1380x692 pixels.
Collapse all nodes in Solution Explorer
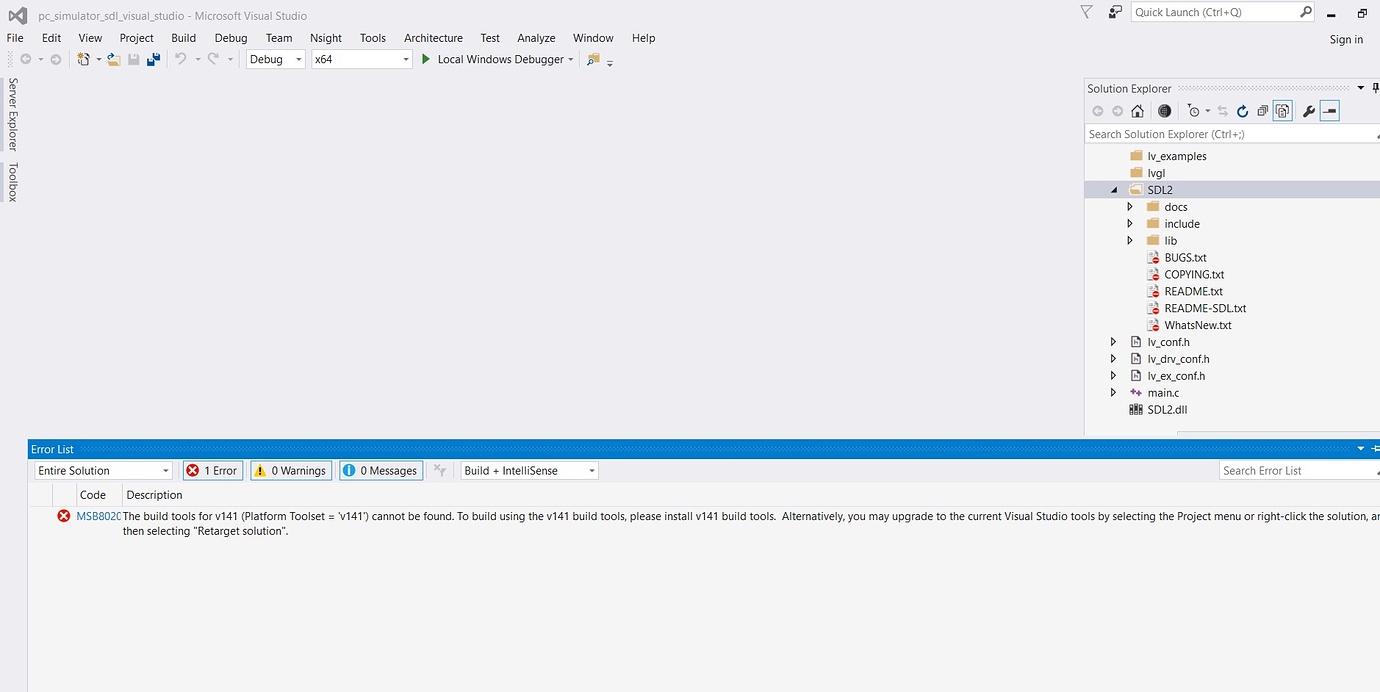tap(1263, 111)
